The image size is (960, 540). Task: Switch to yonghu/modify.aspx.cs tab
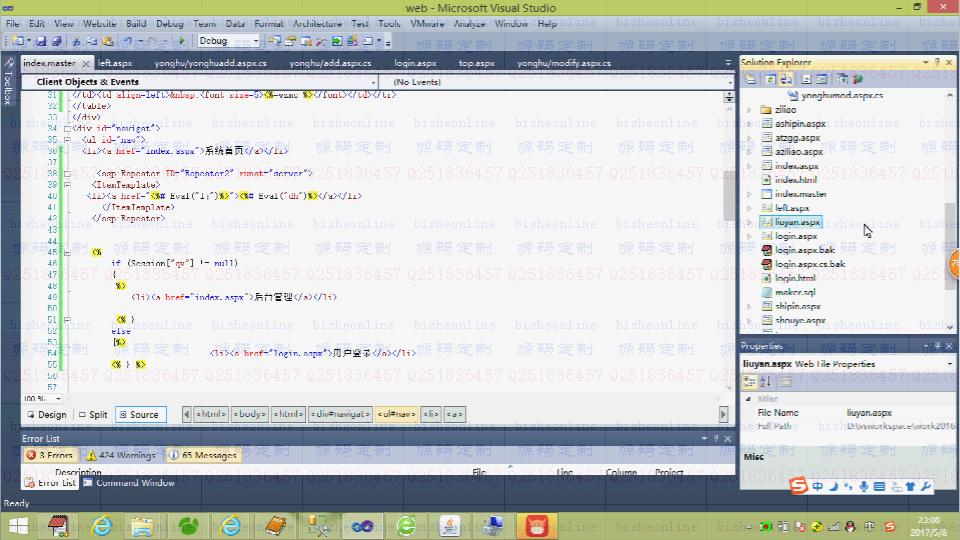point(564,63)
